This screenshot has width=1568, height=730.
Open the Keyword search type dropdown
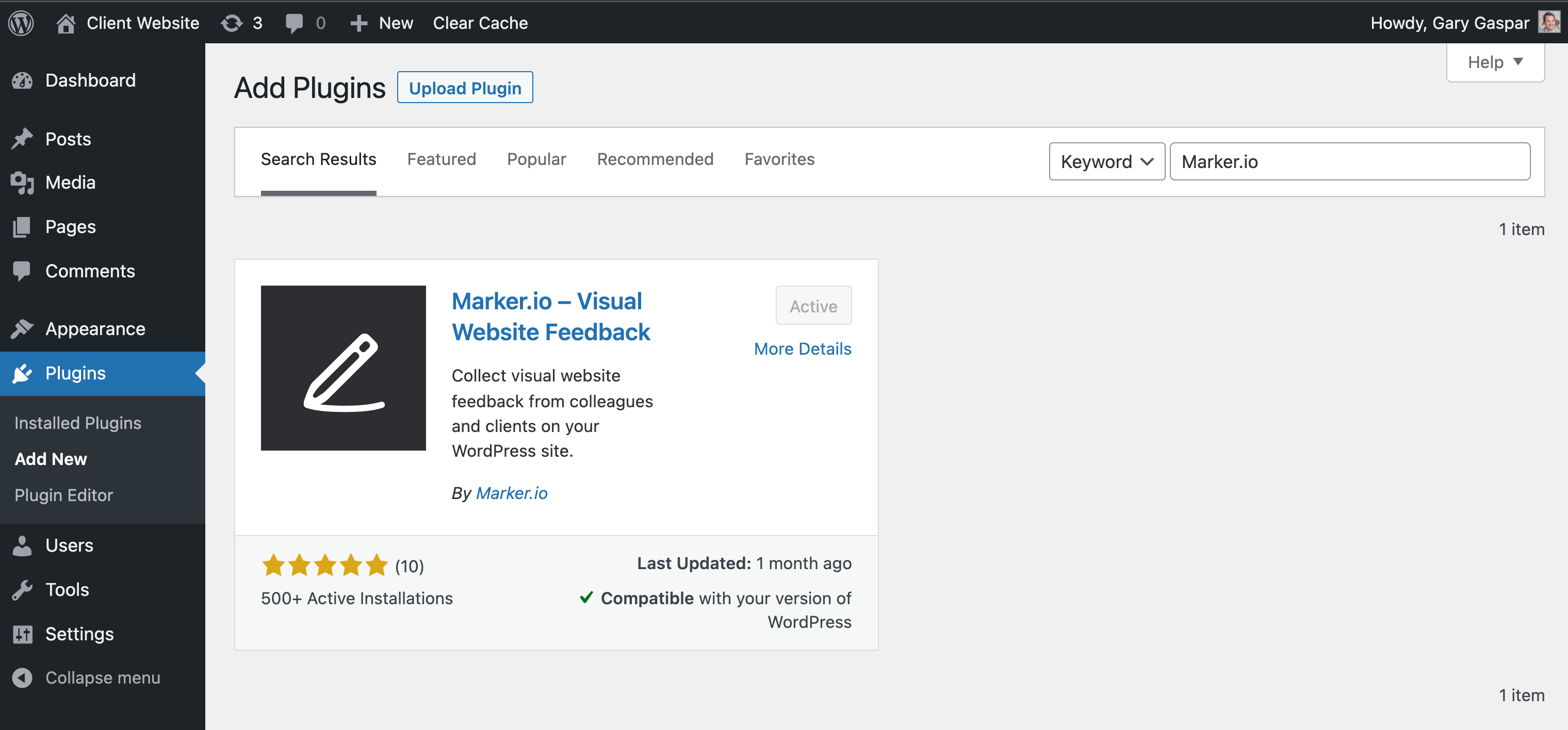(1106, 161)
